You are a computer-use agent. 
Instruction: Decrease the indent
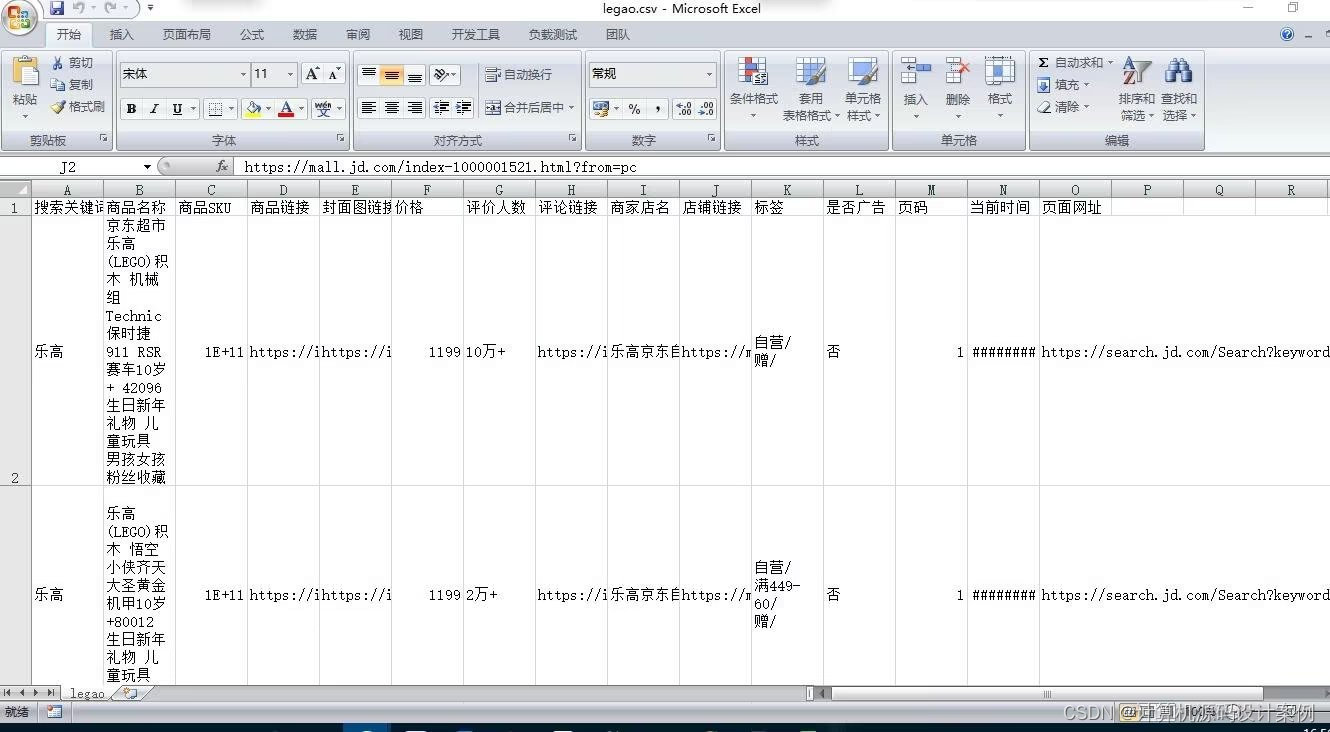[441, 108]
